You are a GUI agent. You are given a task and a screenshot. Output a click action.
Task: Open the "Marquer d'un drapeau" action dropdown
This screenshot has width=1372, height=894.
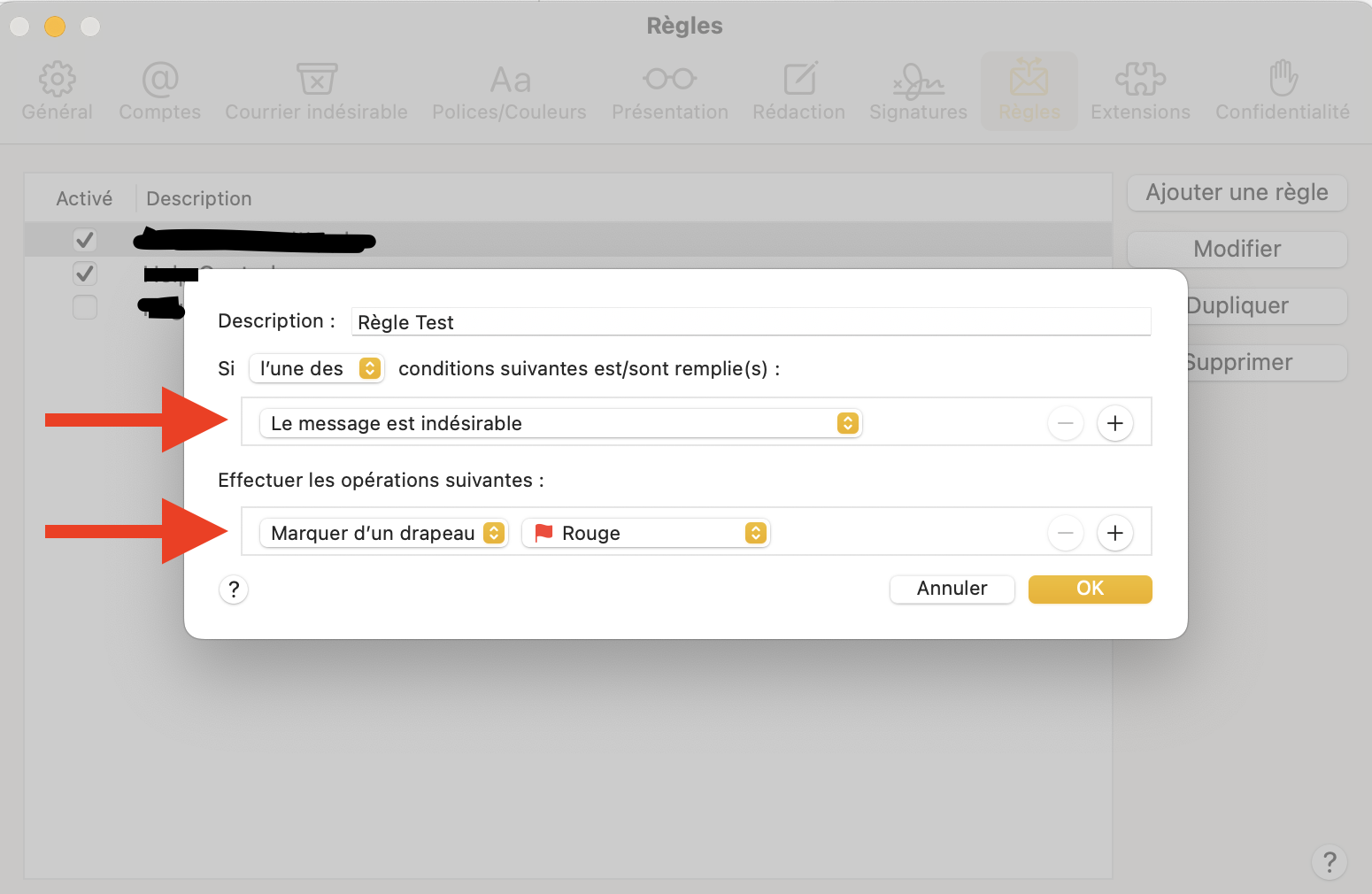[x=384, y=534]
